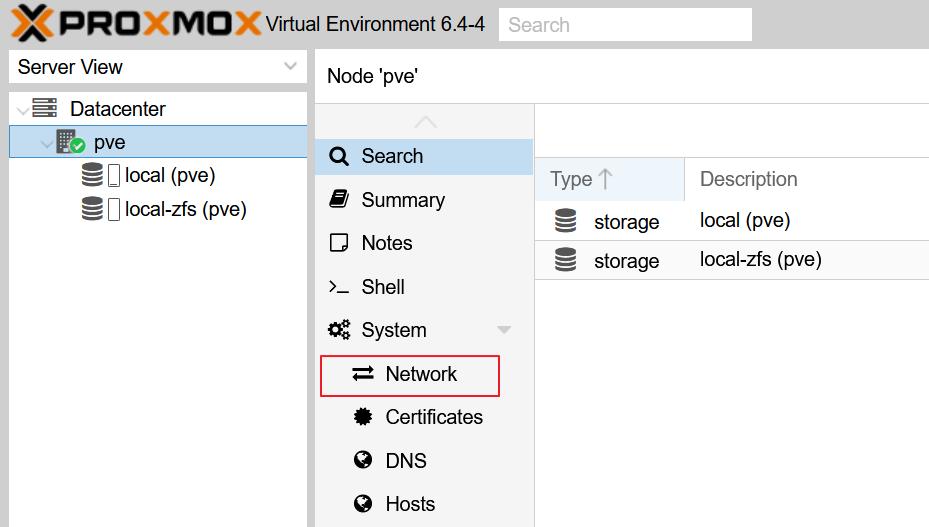Viewport: 929px width, 527px height.
Task: Select the Hosts menu entry
Action: coord(410,504)
